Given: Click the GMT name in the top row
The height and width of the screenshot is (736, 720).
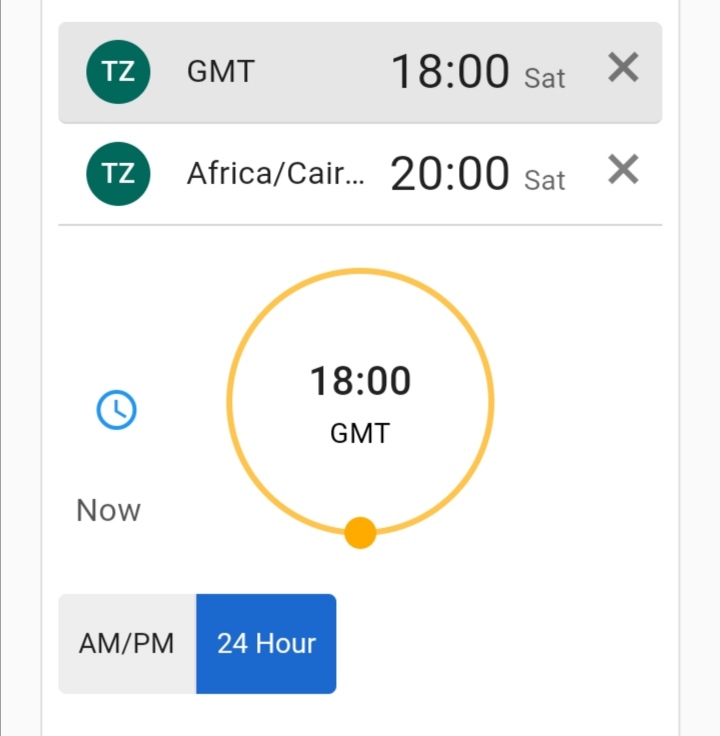Looking at the screenshot, I should (221, 72).
